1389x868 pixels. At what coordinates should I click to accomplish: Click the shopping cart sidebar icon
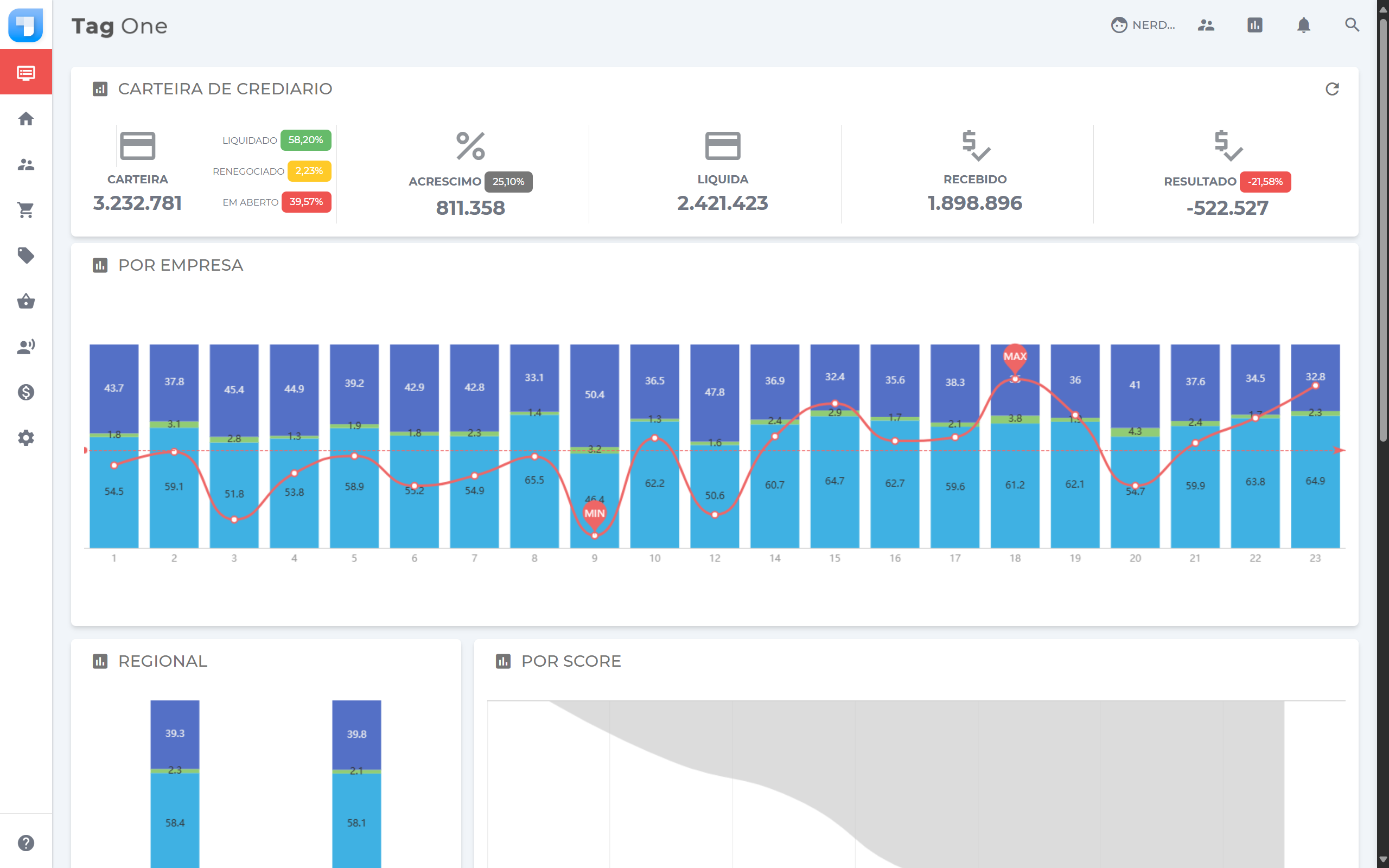pyautogui.click(x=26, y=210)
